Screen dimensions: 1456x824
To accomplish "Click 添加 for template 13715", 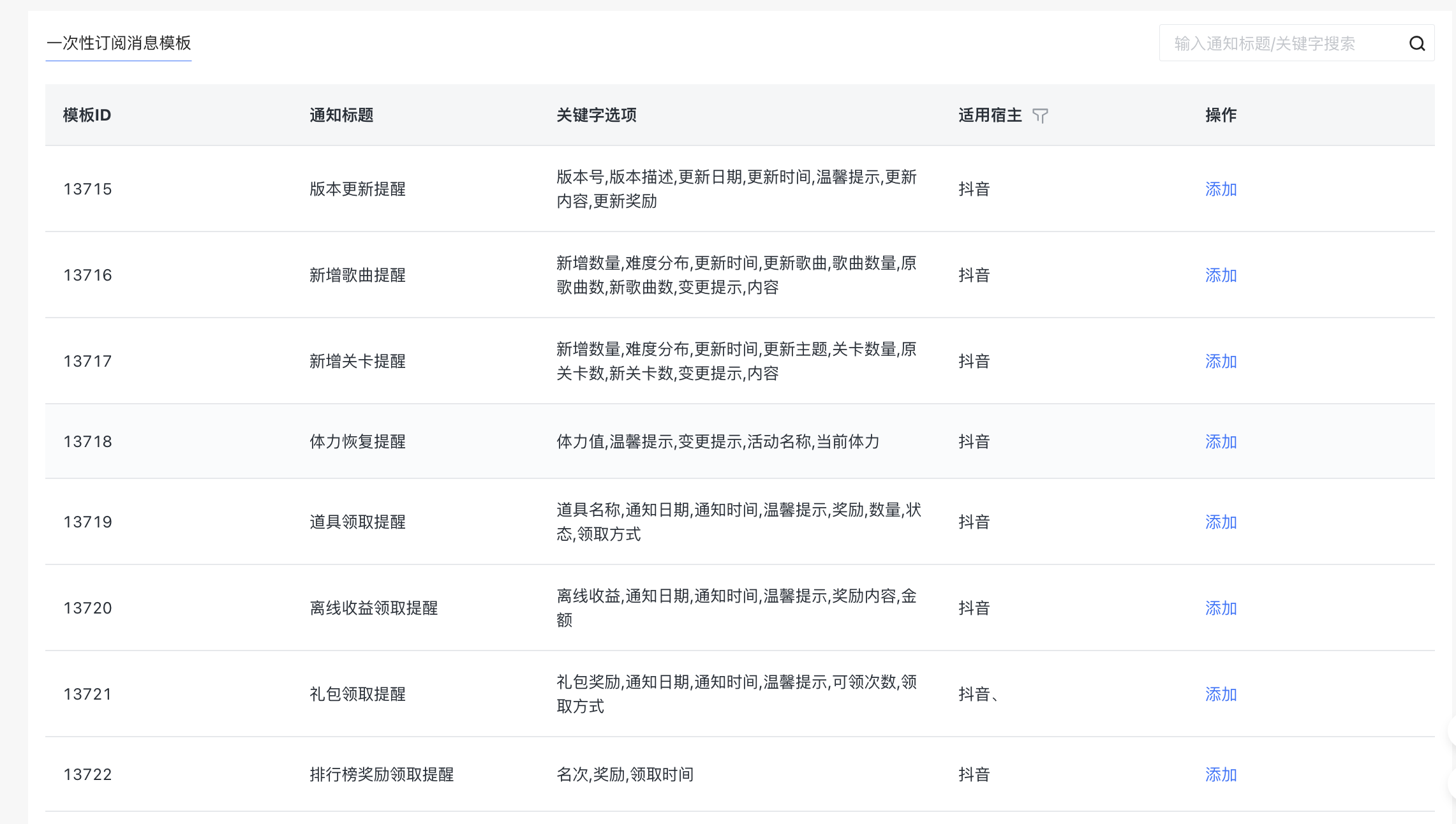I will 1221,189.
